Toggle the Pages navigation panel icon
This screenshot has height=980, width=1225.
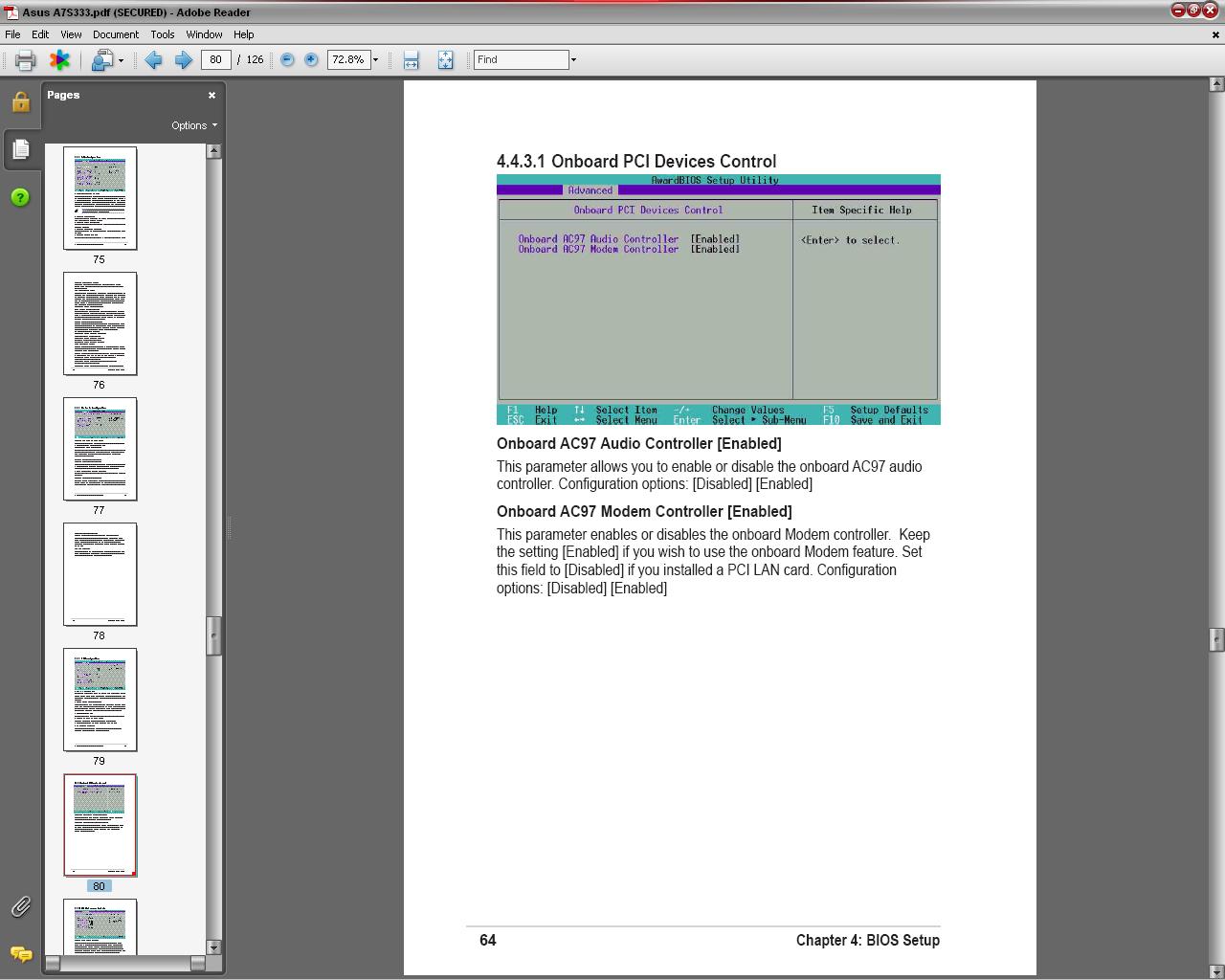click(21, 149)
